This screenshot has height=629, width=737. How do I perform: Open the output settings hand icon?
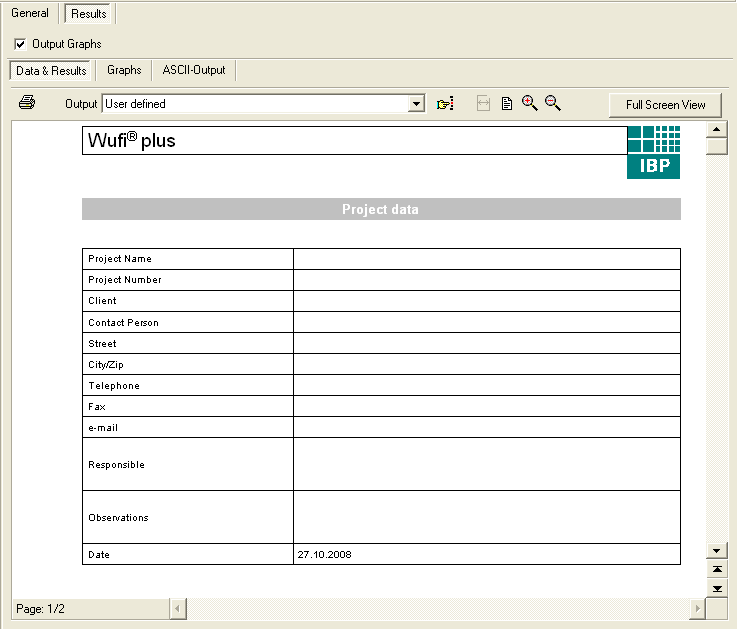445,103
